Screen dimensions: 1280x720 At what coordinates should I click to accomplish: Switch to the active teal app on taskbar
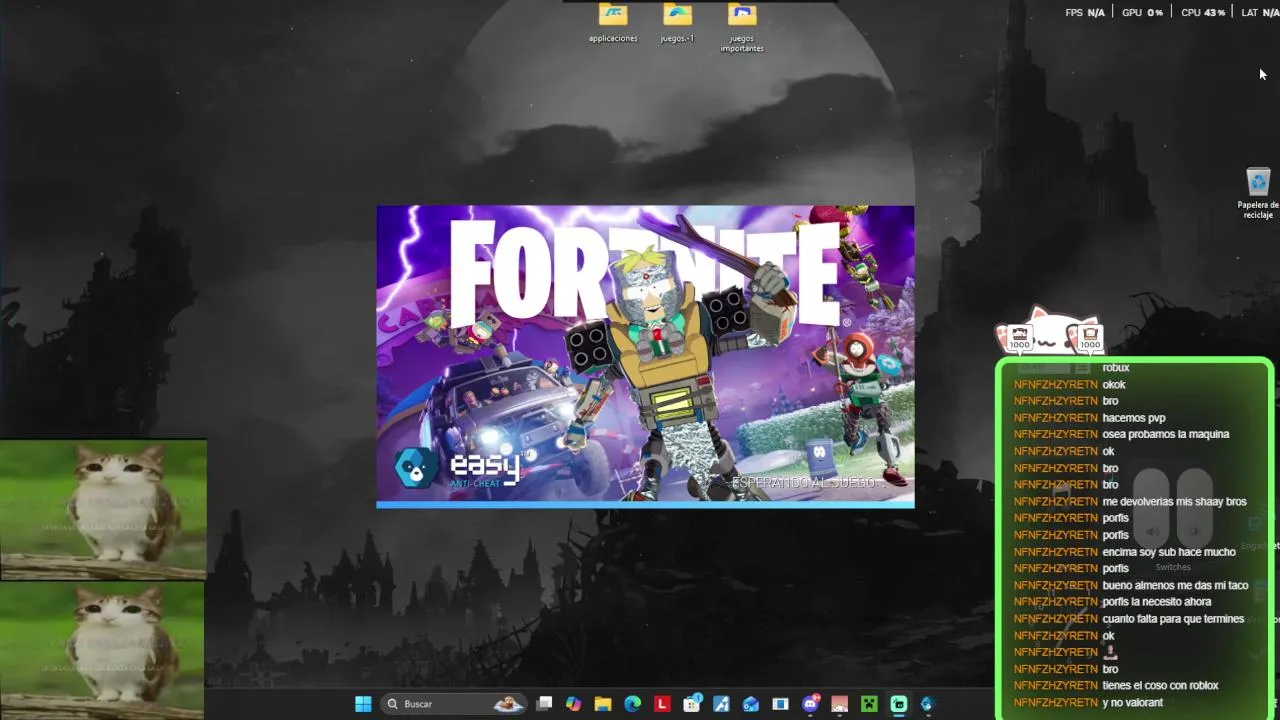pos(899,704)
